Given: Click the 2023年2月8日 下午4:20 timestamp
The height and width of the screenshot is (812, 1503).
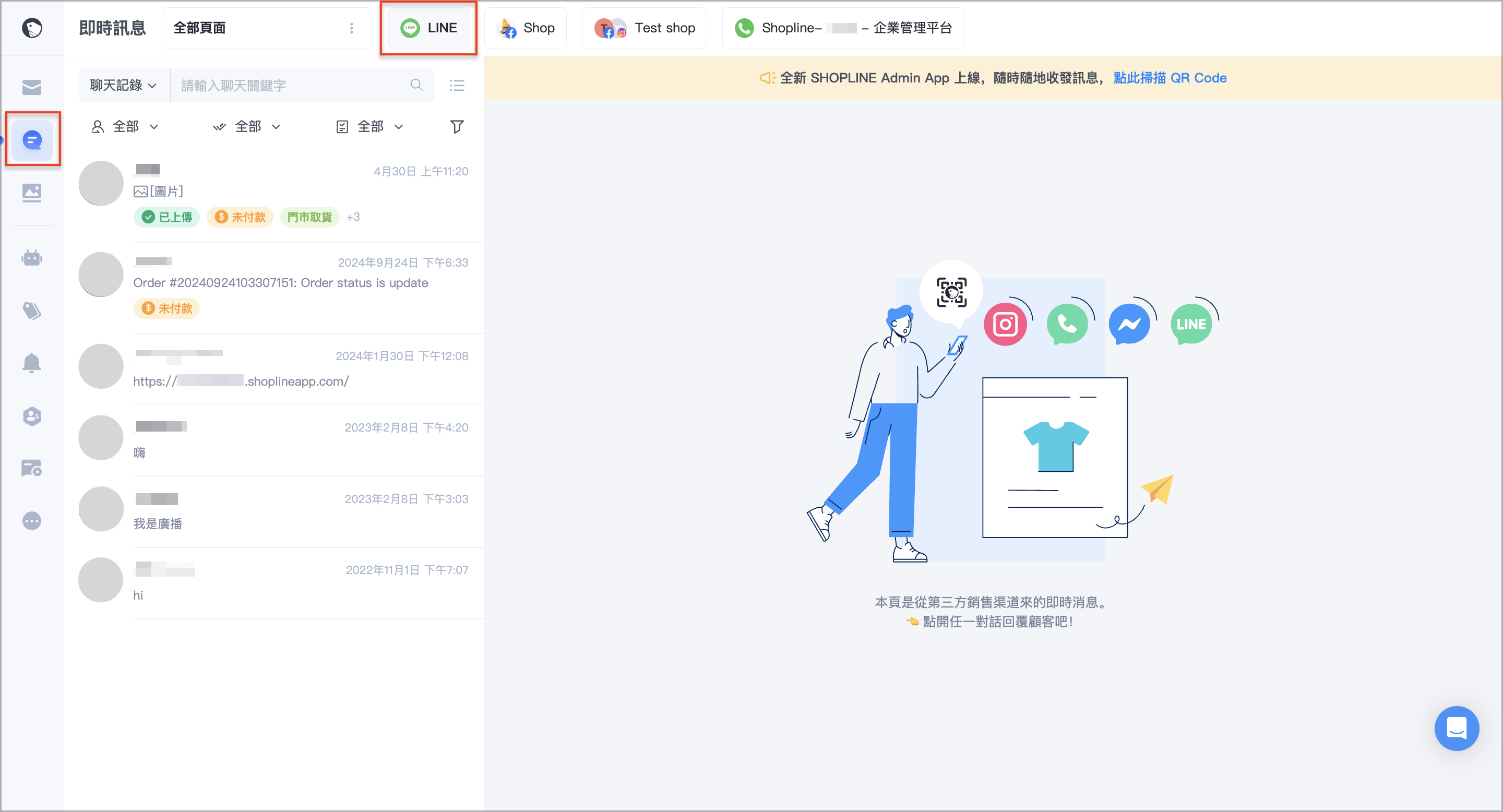Looking at the screenshot, I should pos(406,427).
